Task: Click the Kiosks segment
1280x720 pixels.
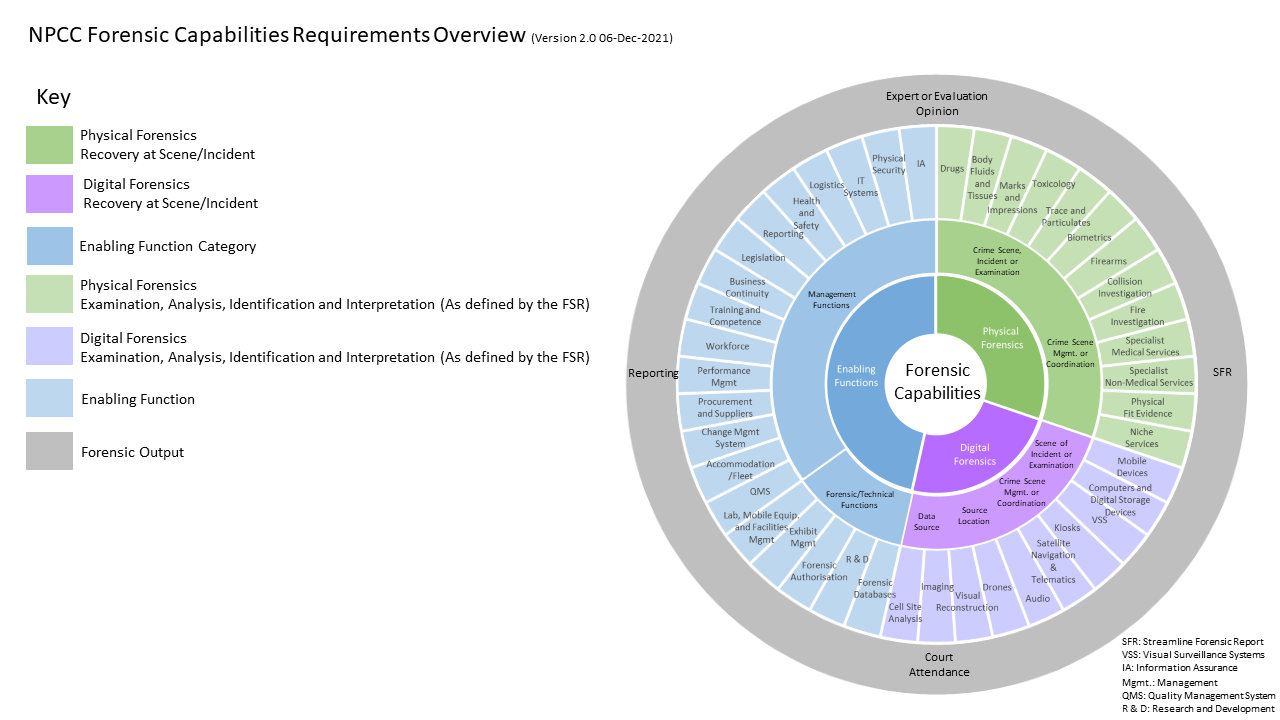Action: pos(1067,527)
